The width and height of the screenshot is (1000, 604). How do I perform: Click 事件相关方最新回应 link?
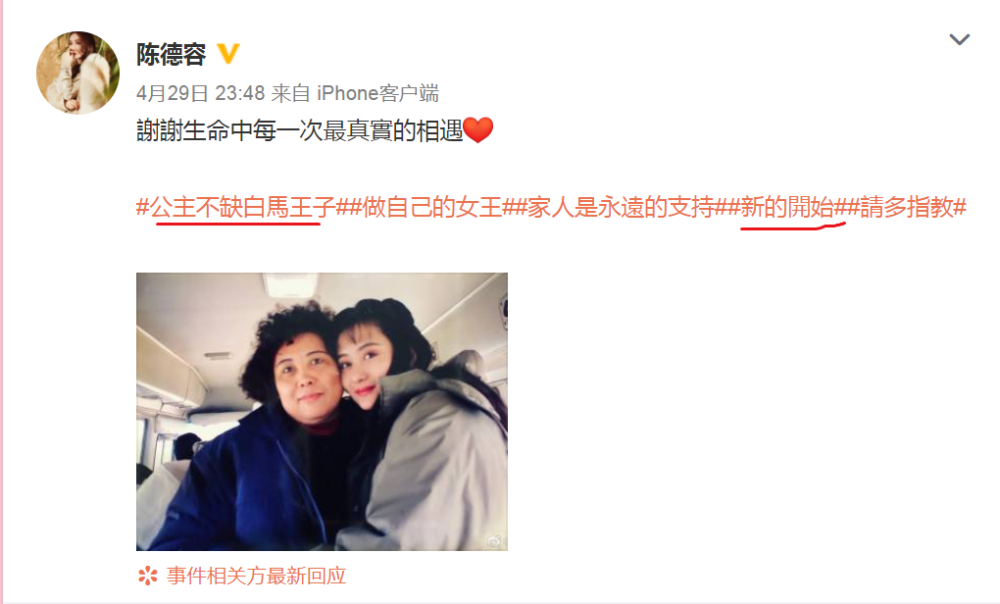point(256,576)
